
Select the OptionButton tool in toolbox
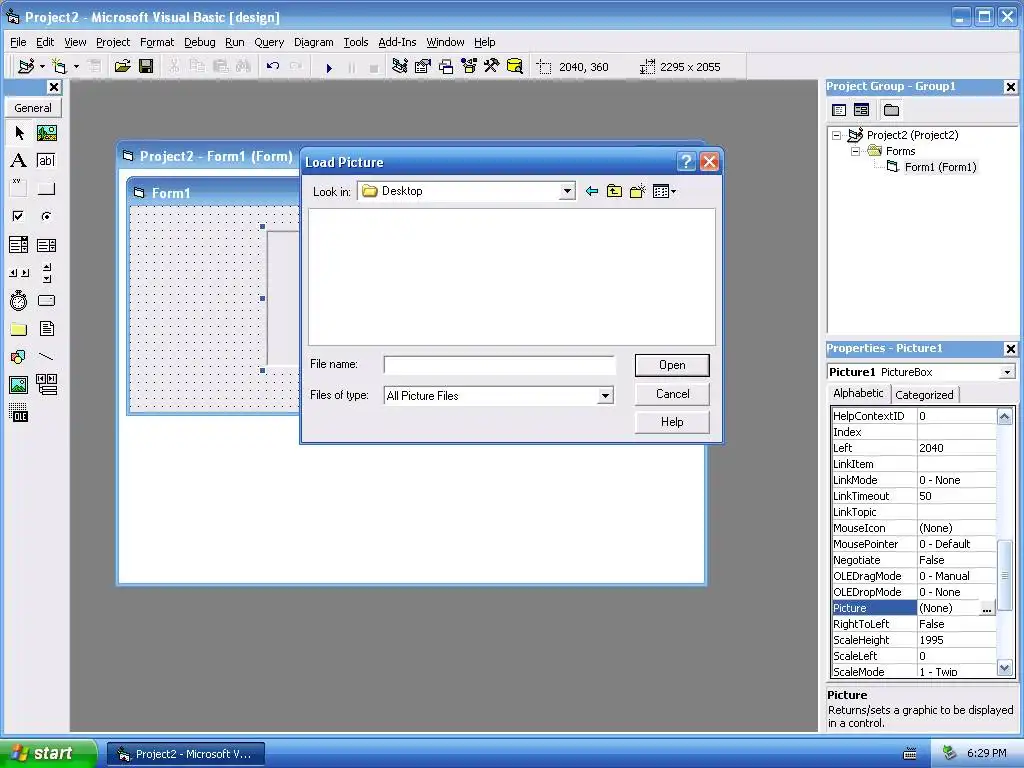tap(46, 216)
